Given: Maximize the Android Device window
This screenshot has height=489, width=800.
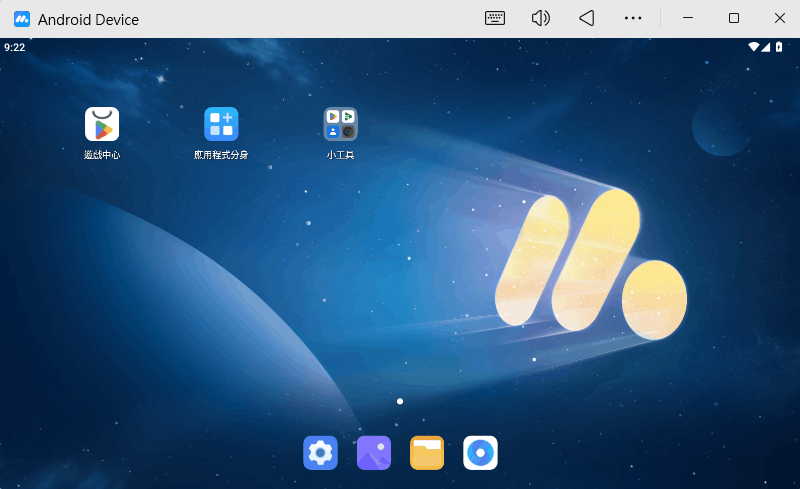Looking at the screenshot, I should coord(734,18).
